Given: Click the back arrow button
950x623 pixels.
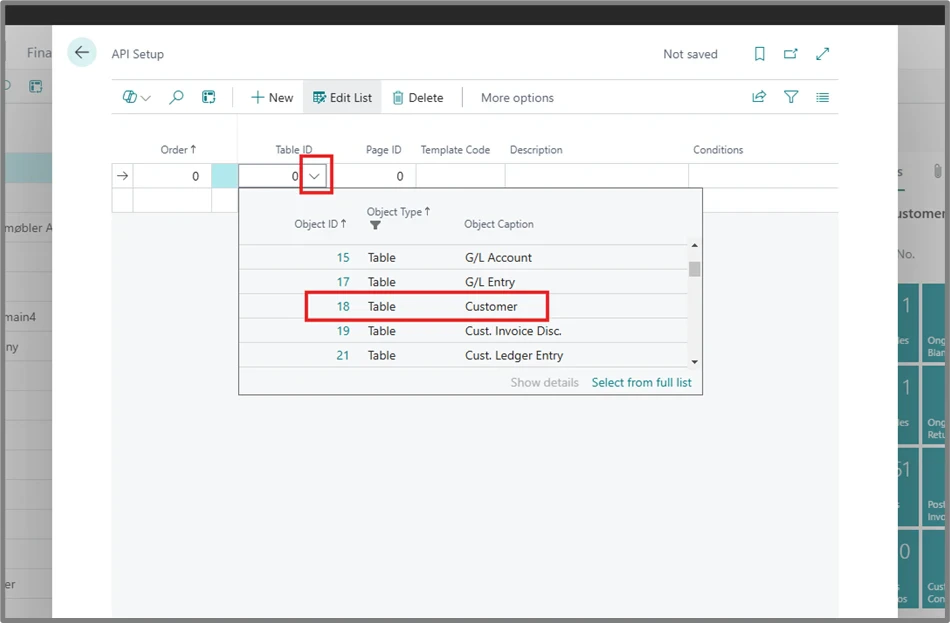Looking at the screenshot, I should [82, 53].
